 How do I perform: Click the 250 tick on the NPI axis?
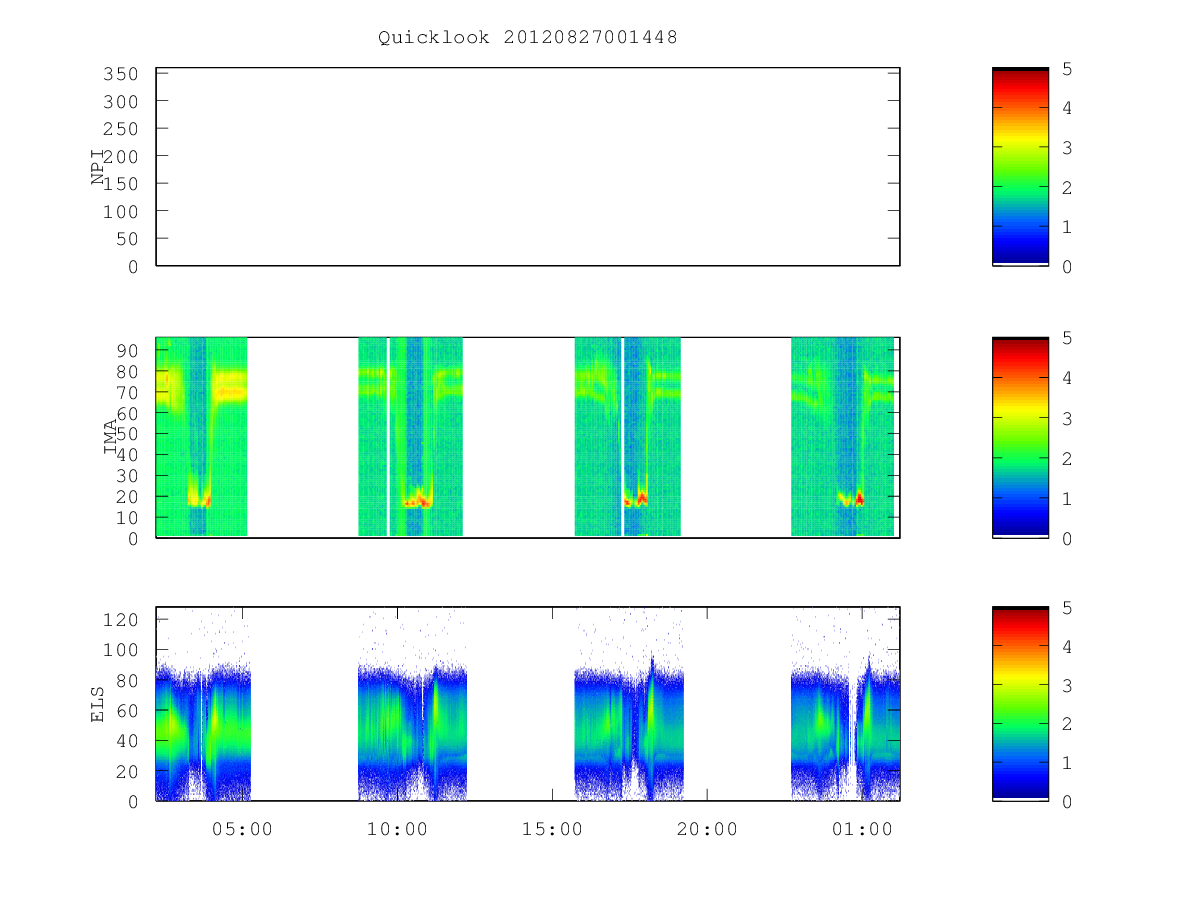pyautogui.click(x=121, y=129)
